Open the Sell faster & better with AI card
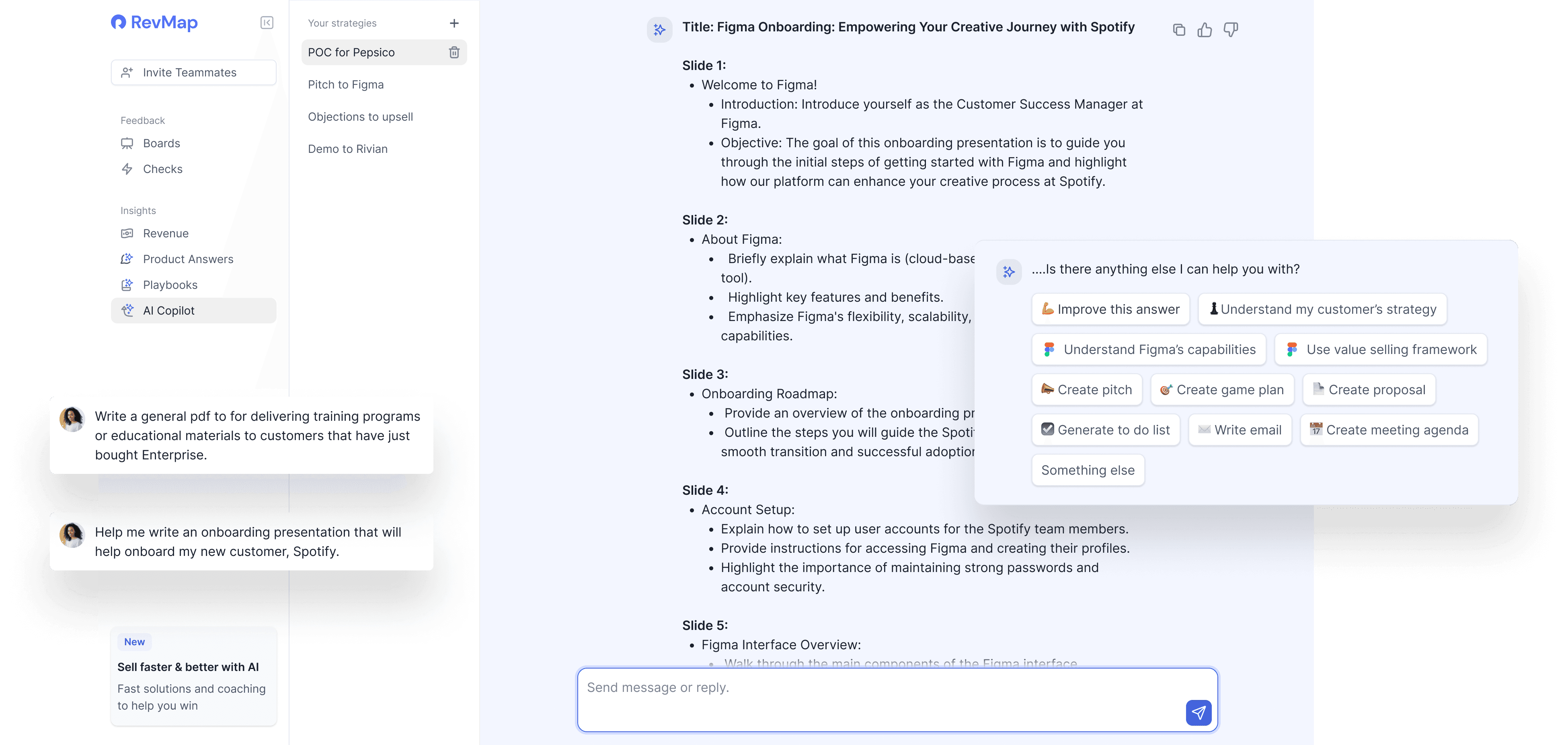Viewport: 1568px width, 745px height. tap(193, 676)
